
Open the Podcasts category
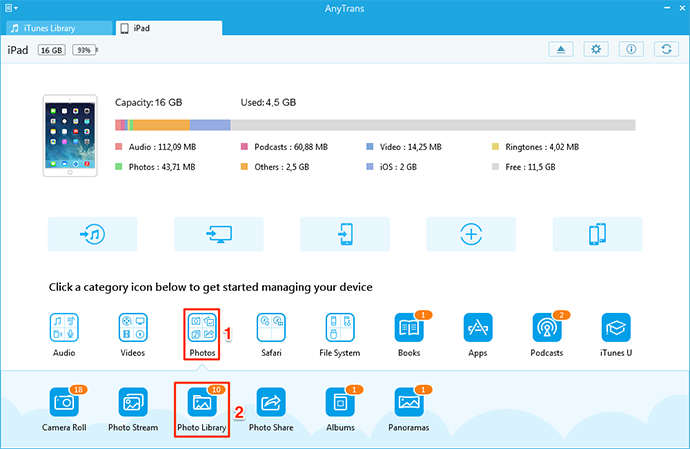tap(547, 328)
